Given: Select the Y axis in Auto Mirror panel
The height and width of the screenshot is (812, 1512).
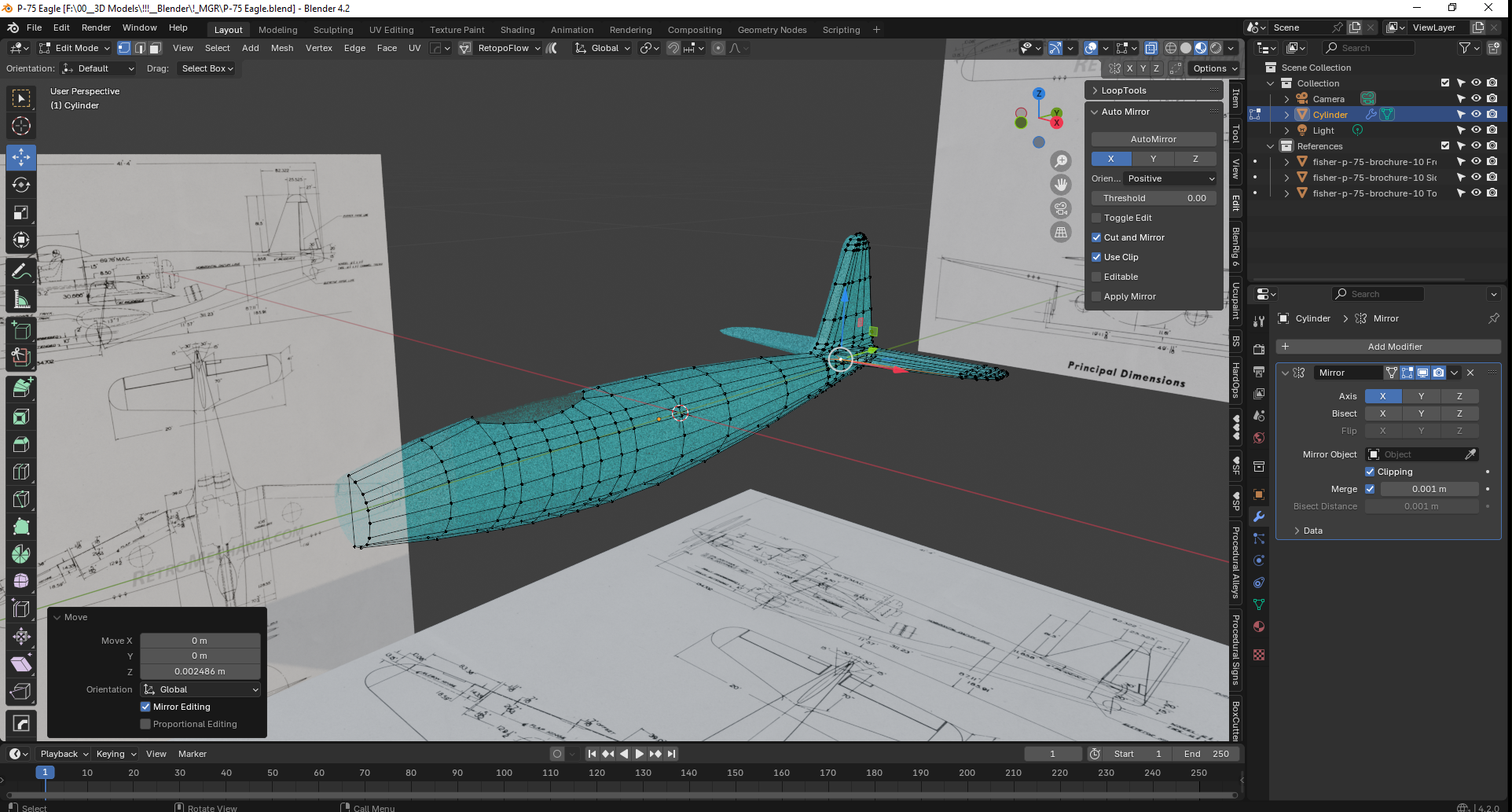Looking at the screenshot, I should point(1154,159).
